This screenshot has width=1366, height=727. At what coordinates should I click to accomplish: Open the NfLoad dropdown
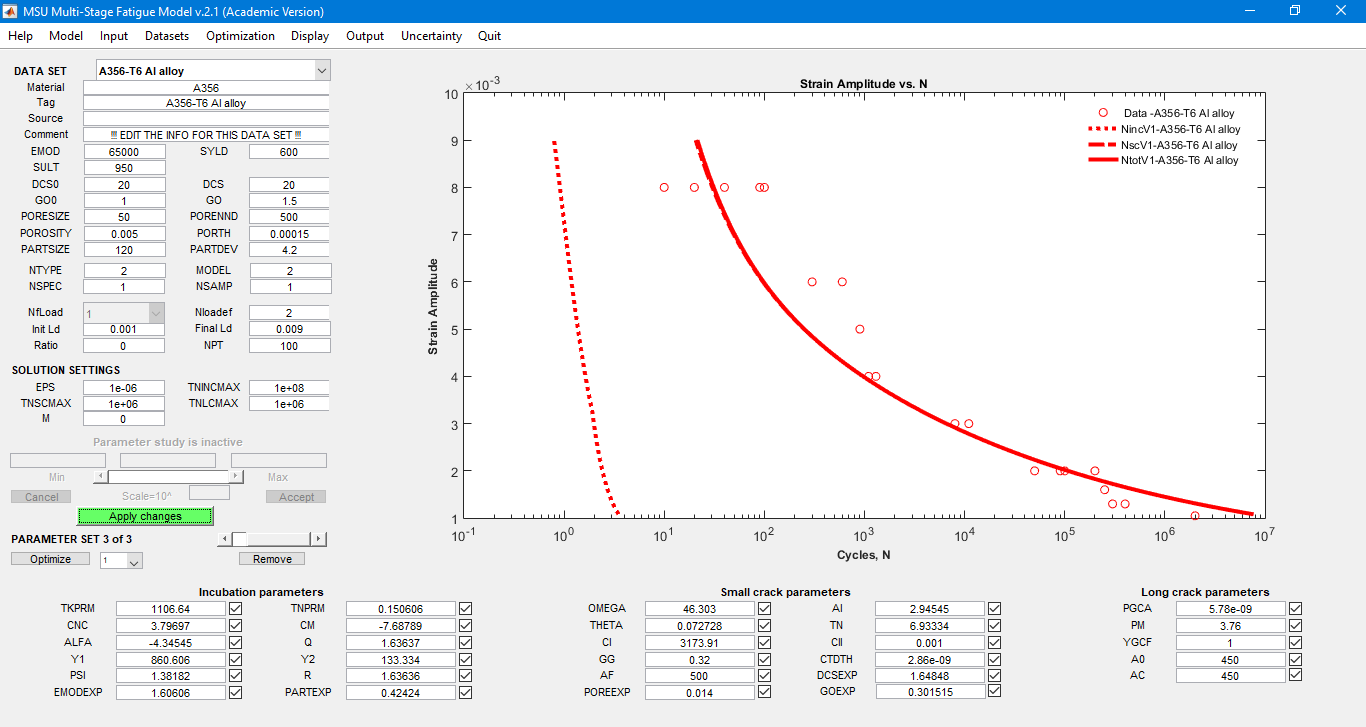[156, 313]
